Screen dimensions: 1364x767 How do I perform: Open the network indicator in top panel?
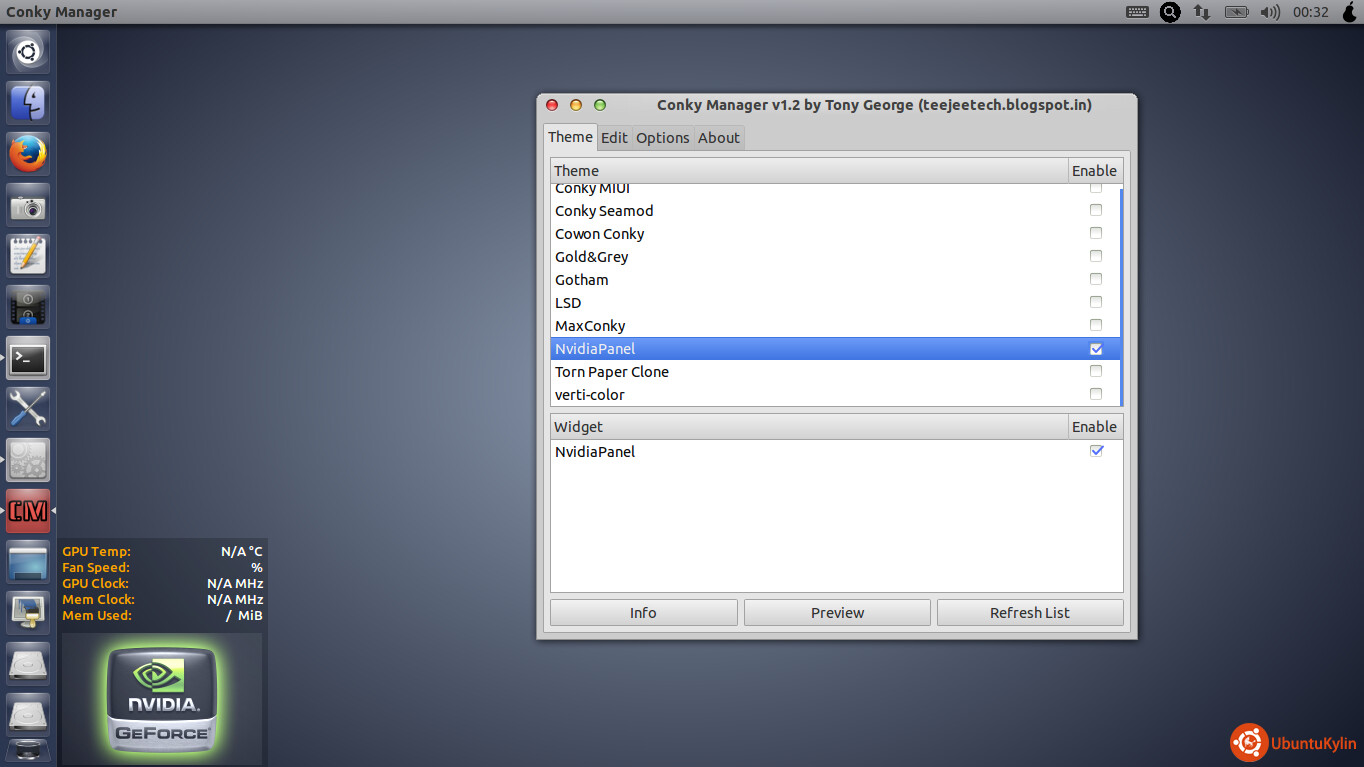click(x=1201, y=12)
